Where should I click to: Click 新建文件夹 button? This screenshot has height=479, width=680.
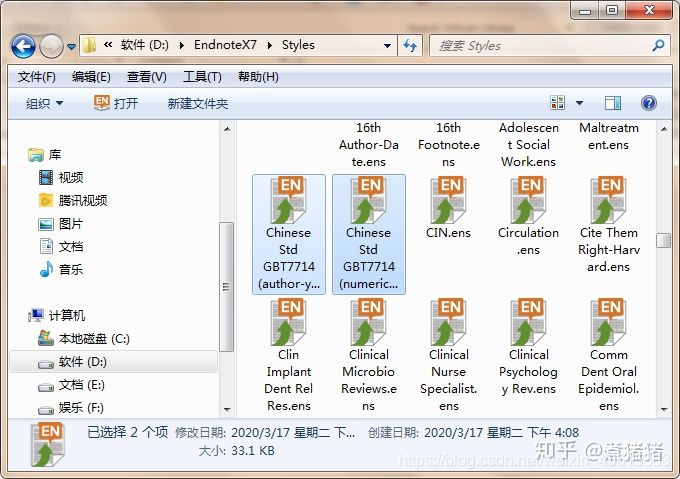(198, 104)
